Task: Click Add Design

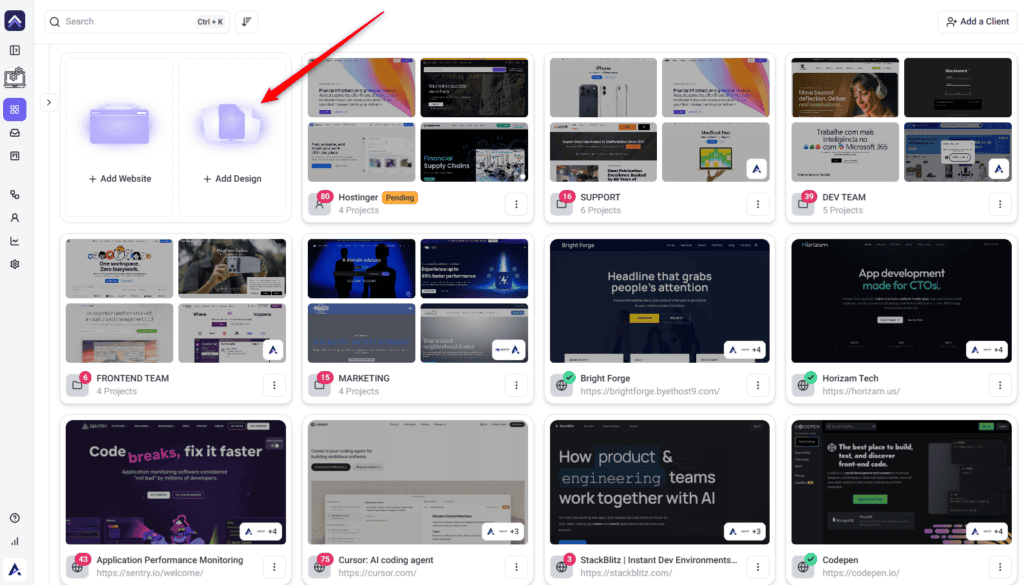Action: pyautogui.click(x=232, y=137)
